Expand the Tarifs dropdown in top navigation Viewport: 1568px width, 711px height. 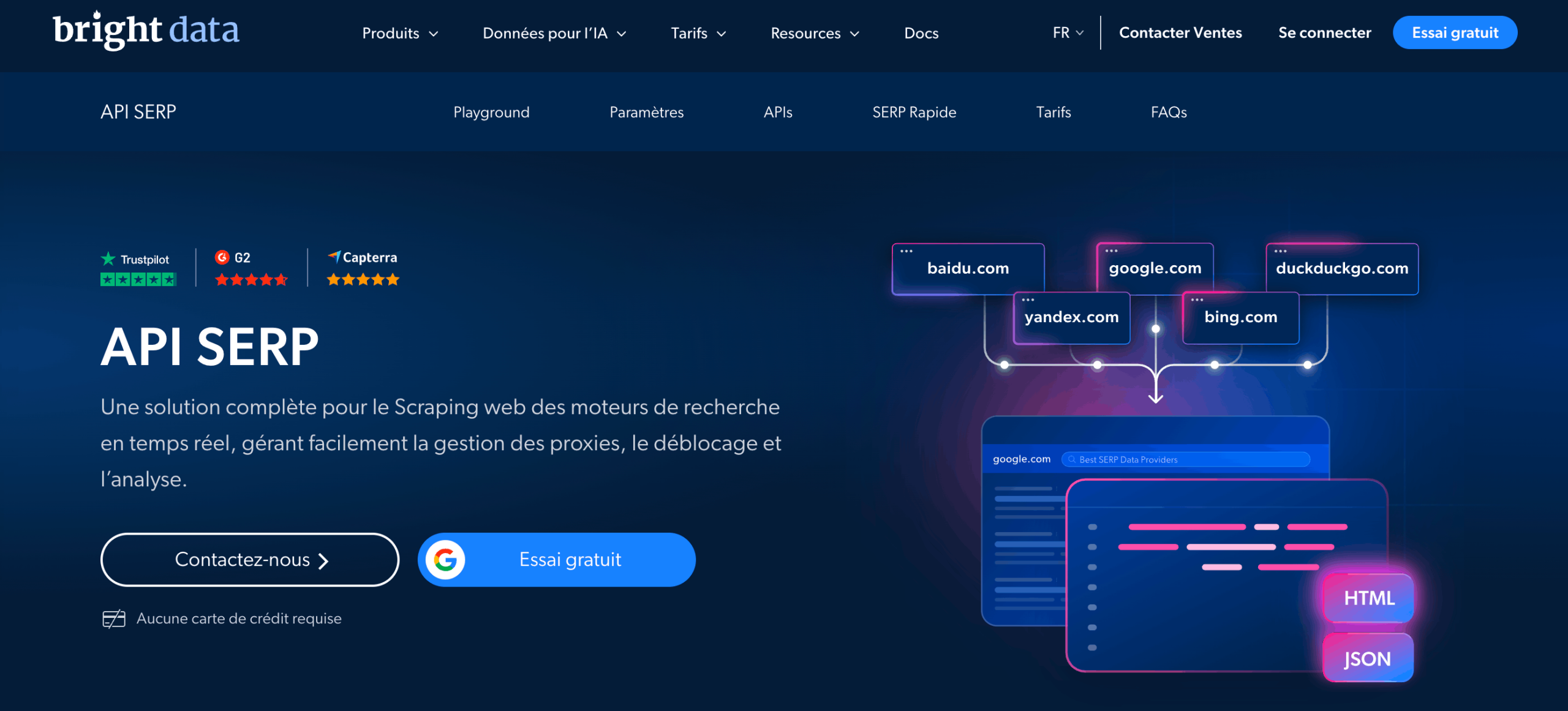[x=698, y=33]
